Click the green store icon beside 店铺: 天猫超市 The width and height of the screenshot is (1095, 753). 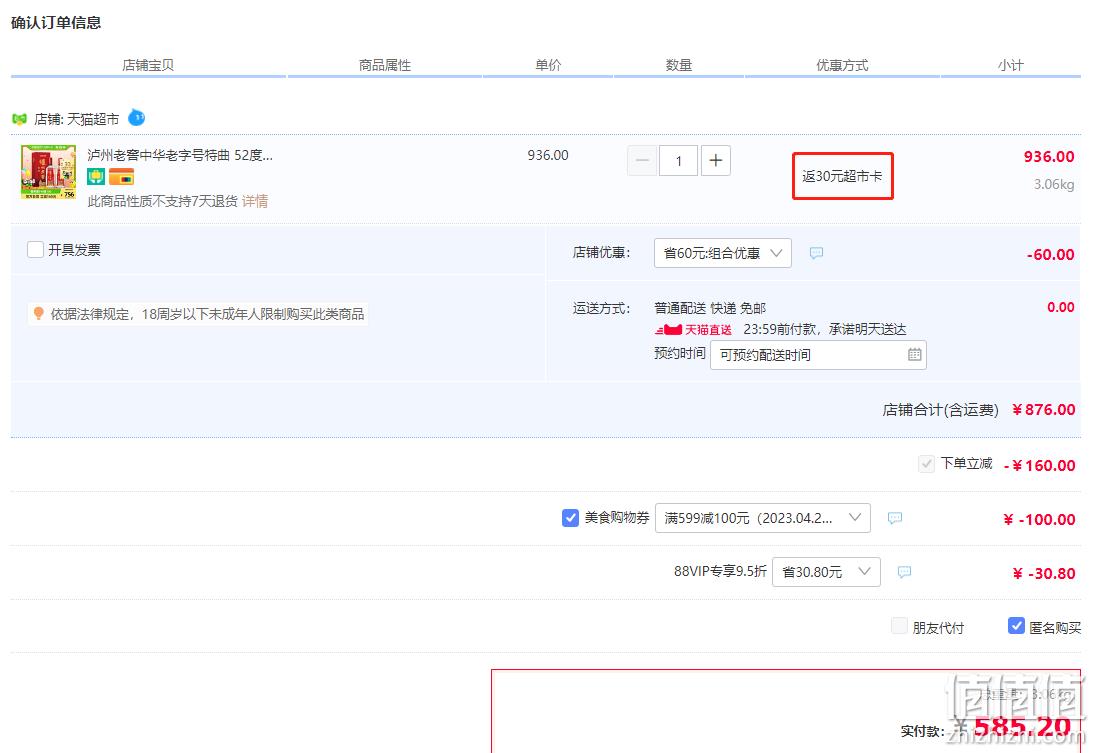[x=20, y=119]
